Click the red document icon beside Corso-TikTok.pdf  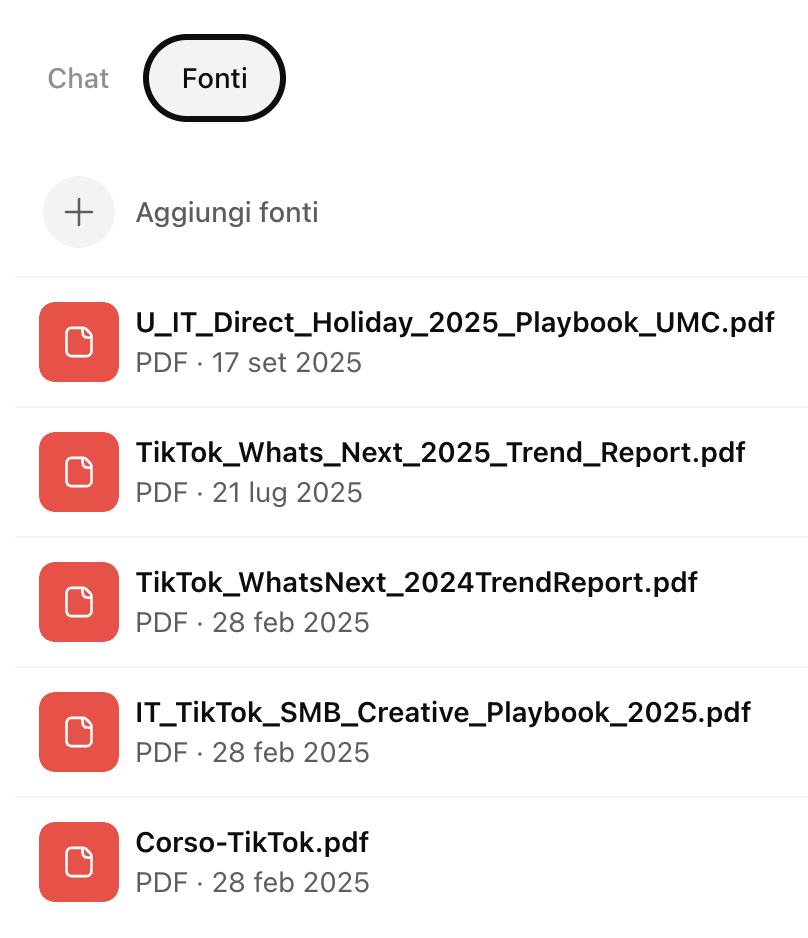(79, 862)
